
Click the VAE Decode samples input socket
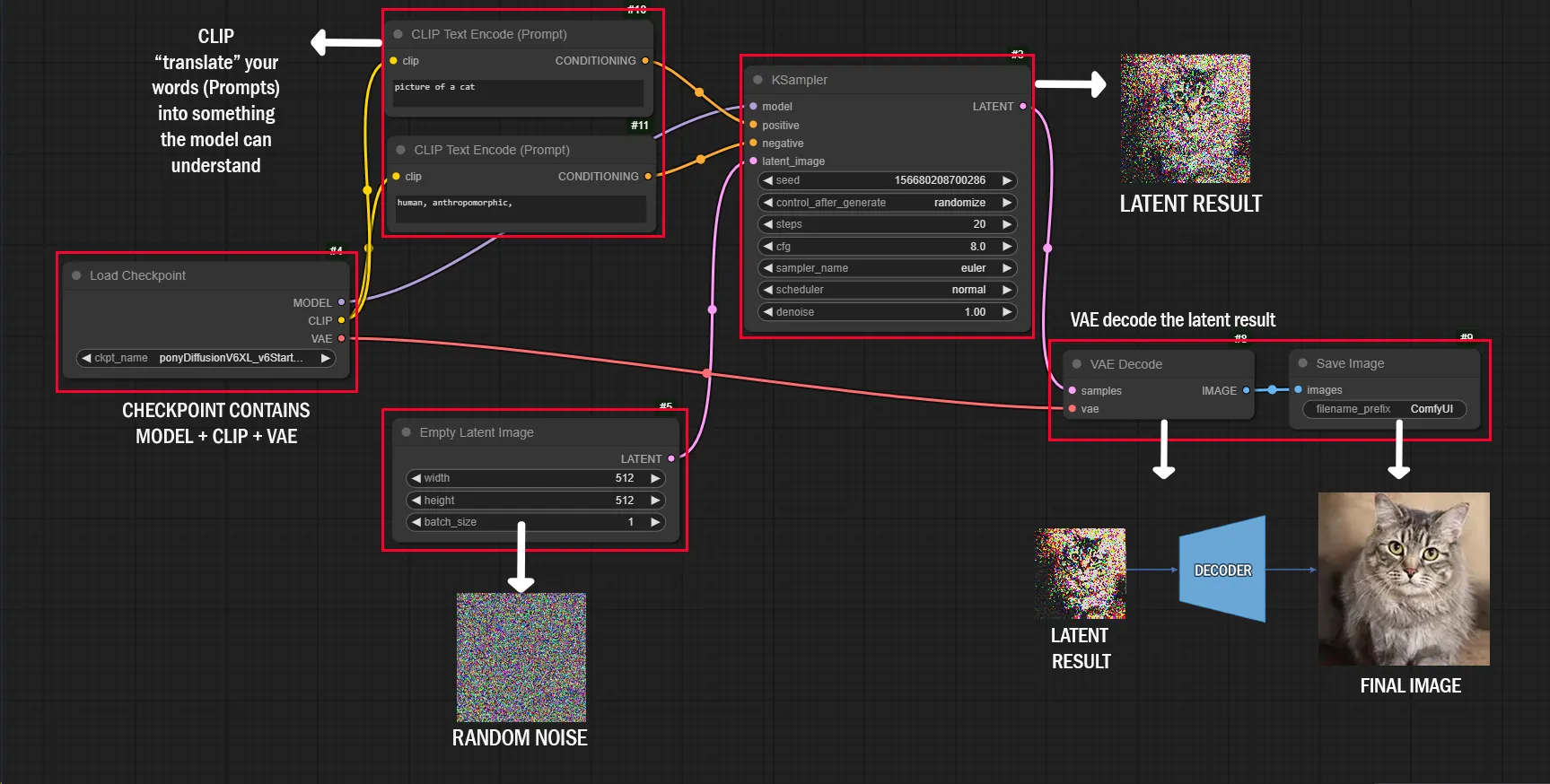pyautogui.click(x=1073, y=391)
